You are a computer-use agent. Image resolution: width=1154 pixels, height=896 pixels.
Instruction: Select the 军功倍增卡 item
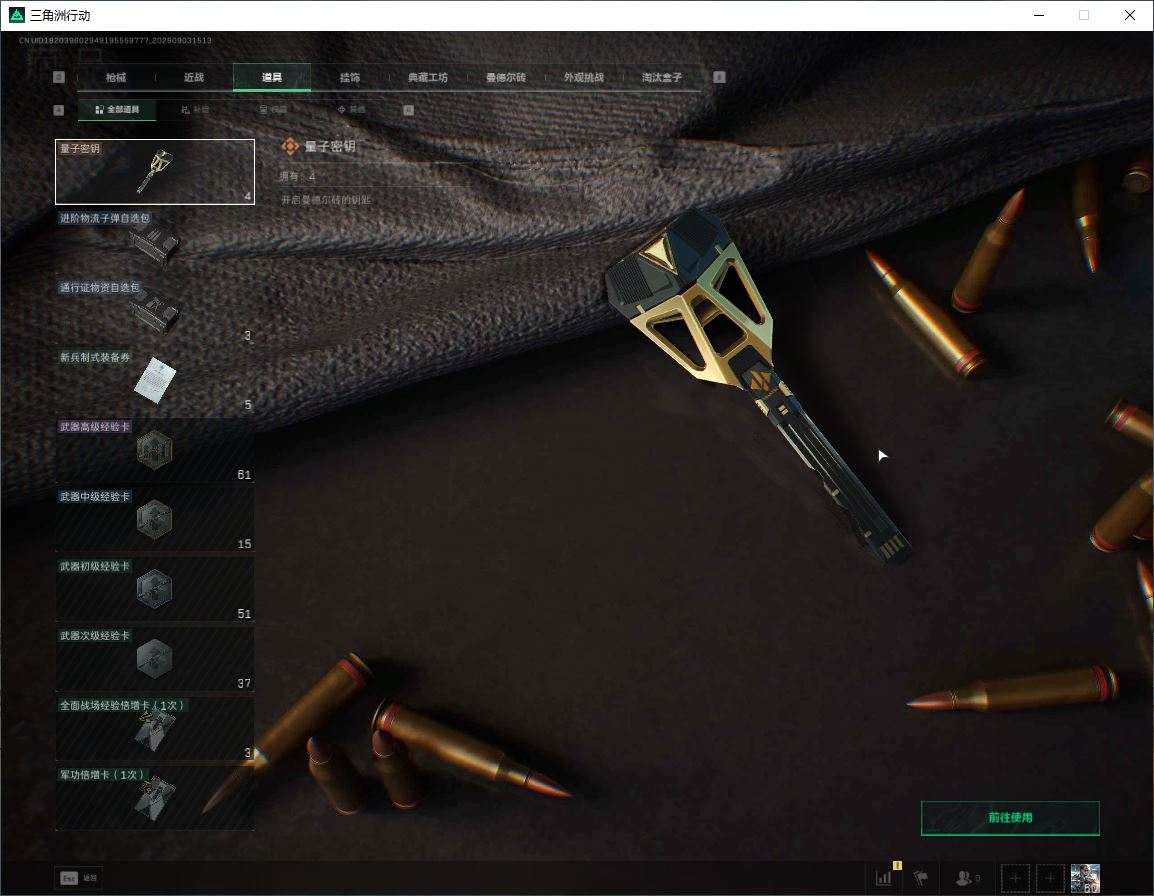click(x=155, y=798)
